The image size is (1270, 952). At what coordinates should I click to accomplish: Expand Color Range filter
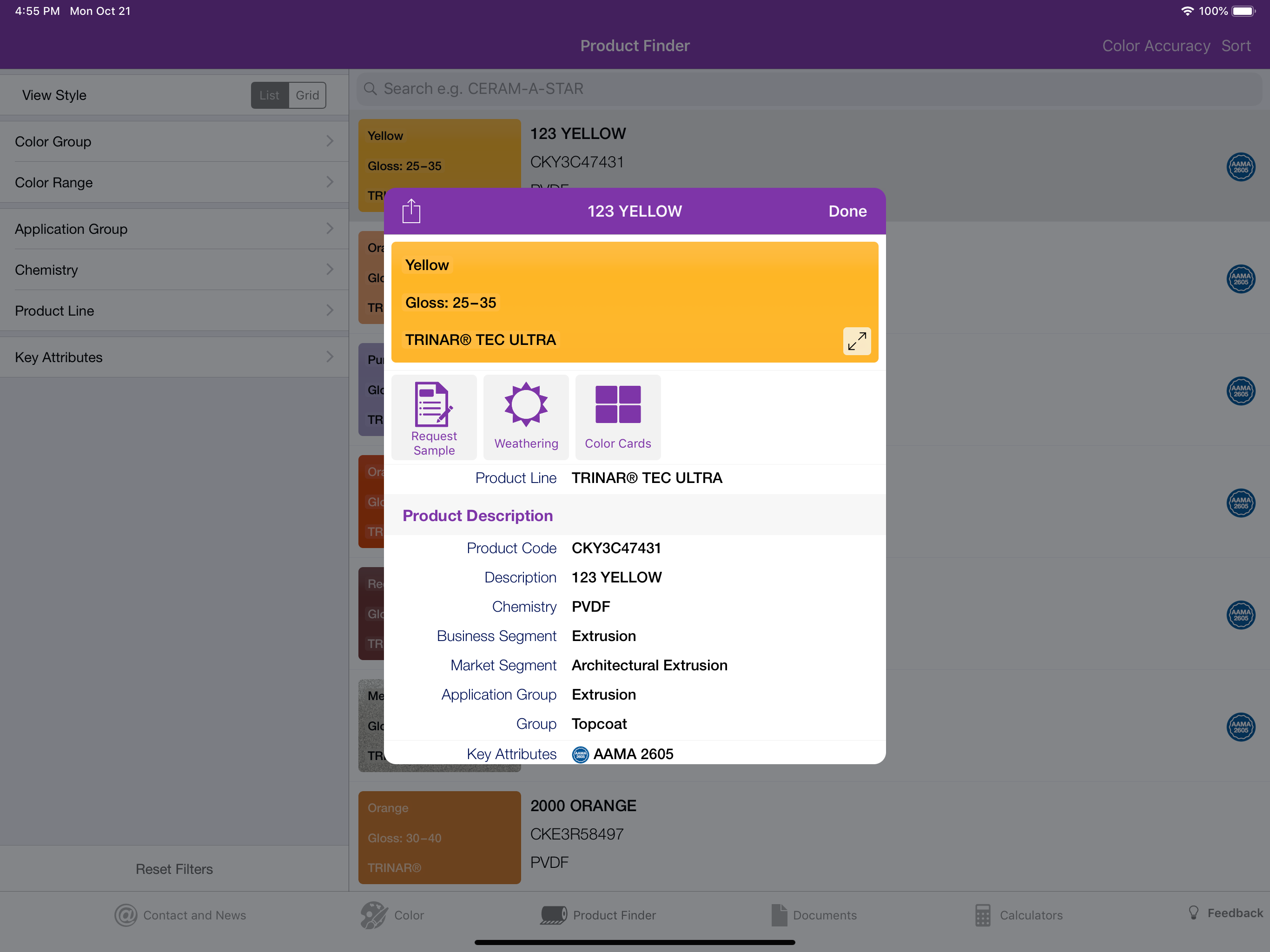point(174,182)
